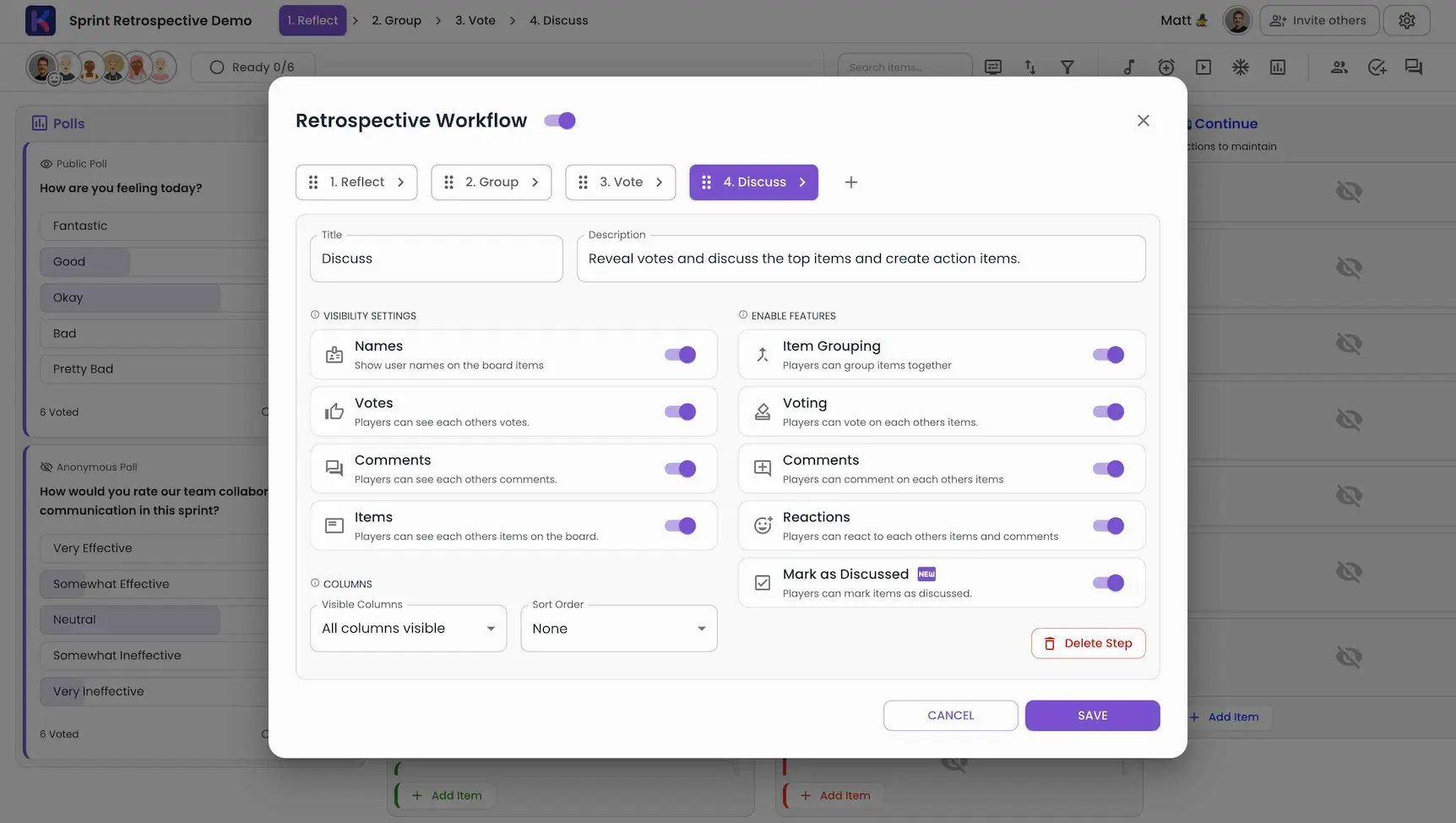Screen dimensions: 1456x823
Task: Toggle Votes visibility switch
Action: point(681,411)
